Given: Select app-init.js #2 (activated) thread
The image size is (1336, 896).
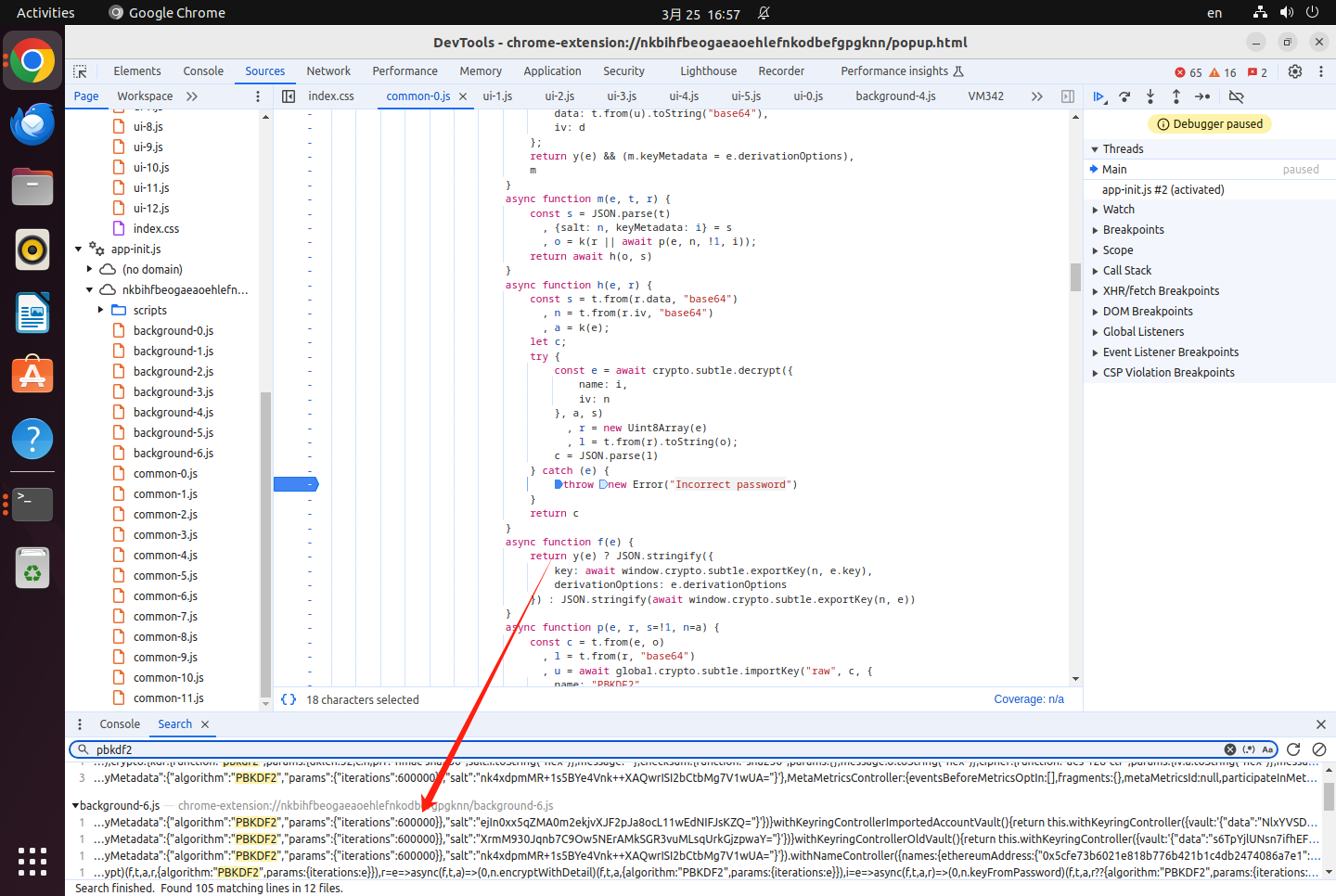Looking at the screenshot, I should 1163,190.
